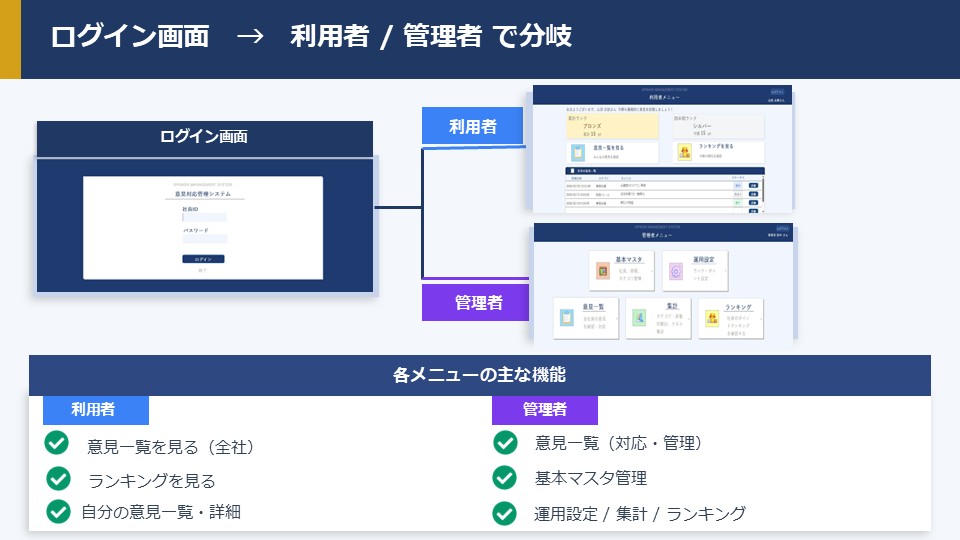The image size is (960, 540).
Task: Click the clipboard icon on 意見一覧を見る card
Action: click(x=578, y=153)
